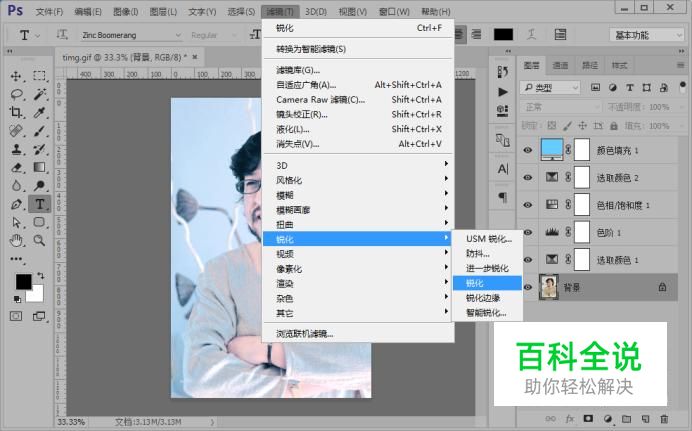The width and height of the screenshot is (692, 431).
Task: Toggle lock transparent pixels
Action: tap(552, 126)
